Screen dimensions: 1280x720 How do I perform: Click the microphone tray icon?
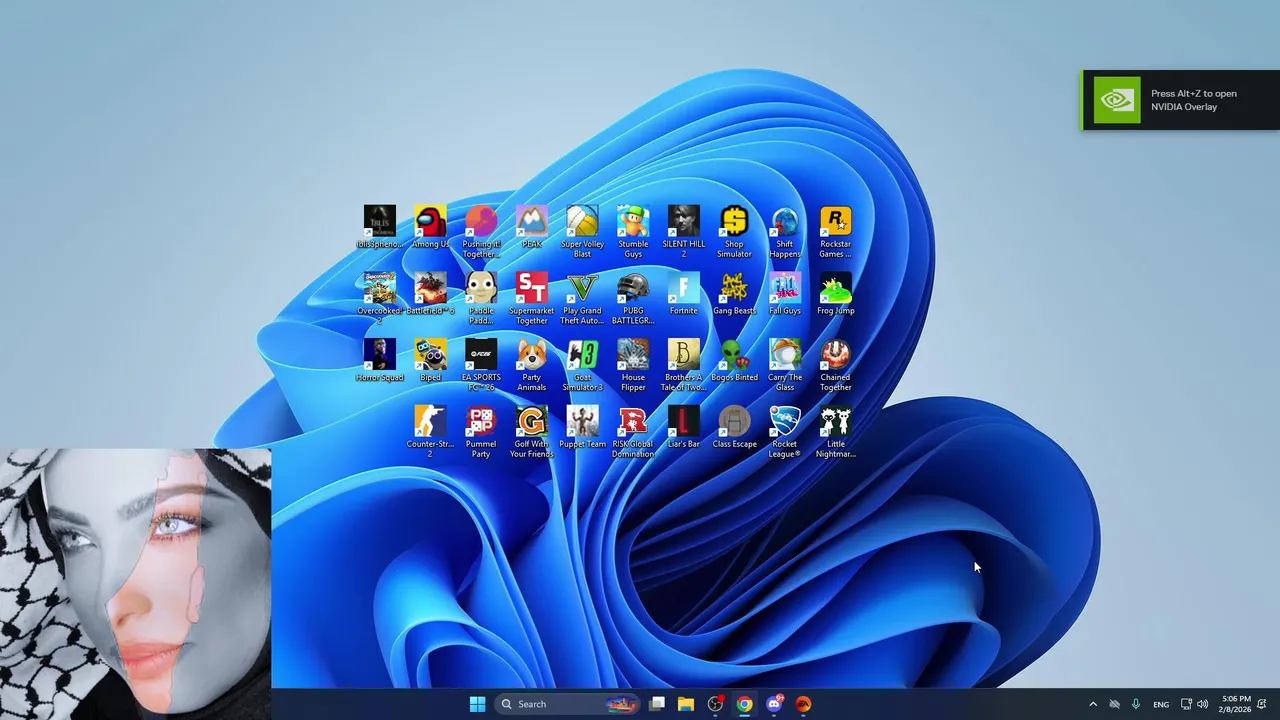1136,704
